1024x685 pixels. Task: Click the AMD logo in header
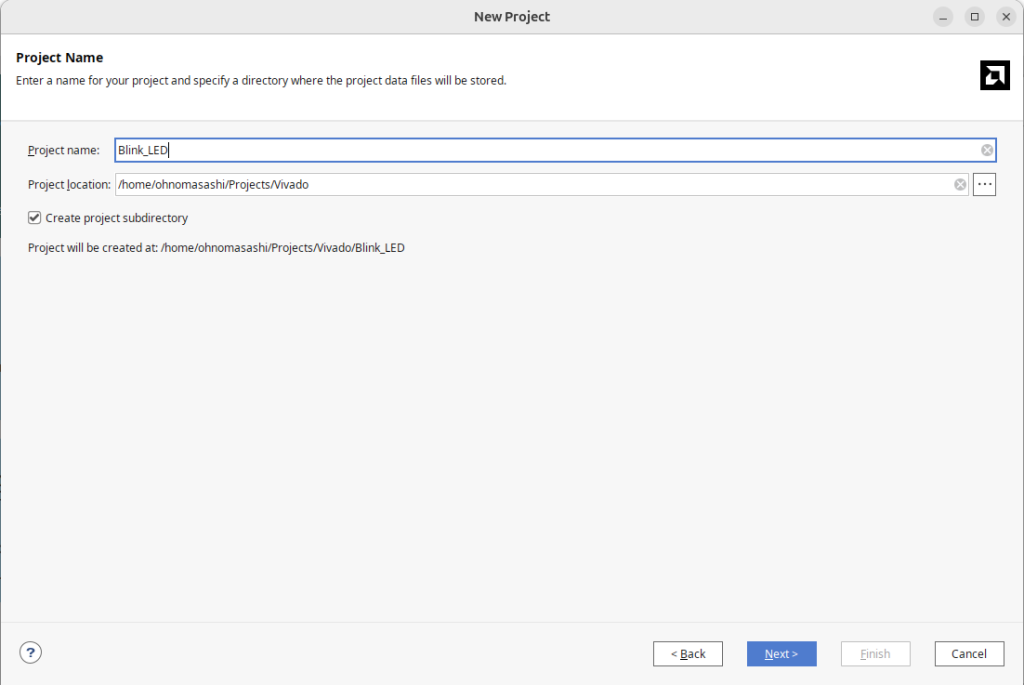point(994,75)
